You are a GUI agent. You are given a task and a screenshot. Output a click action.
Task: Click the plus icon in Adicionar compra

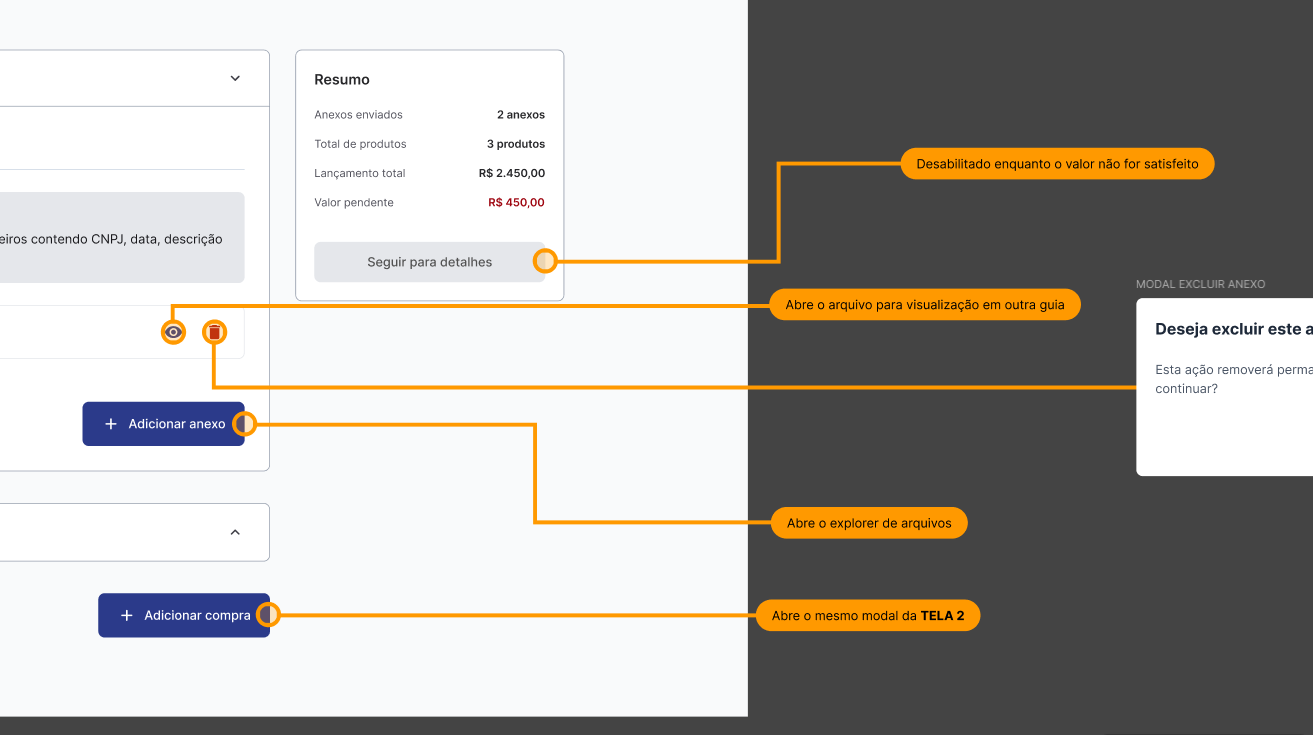[x=127, y=616]
